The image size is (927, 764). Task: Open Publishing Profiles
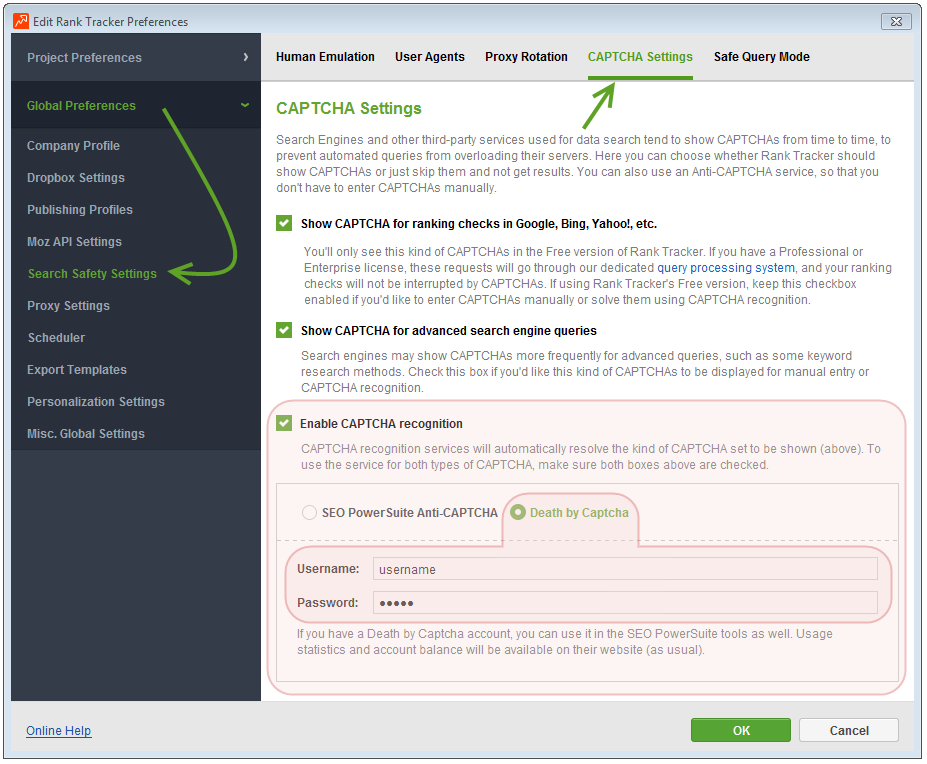[80, 209]
